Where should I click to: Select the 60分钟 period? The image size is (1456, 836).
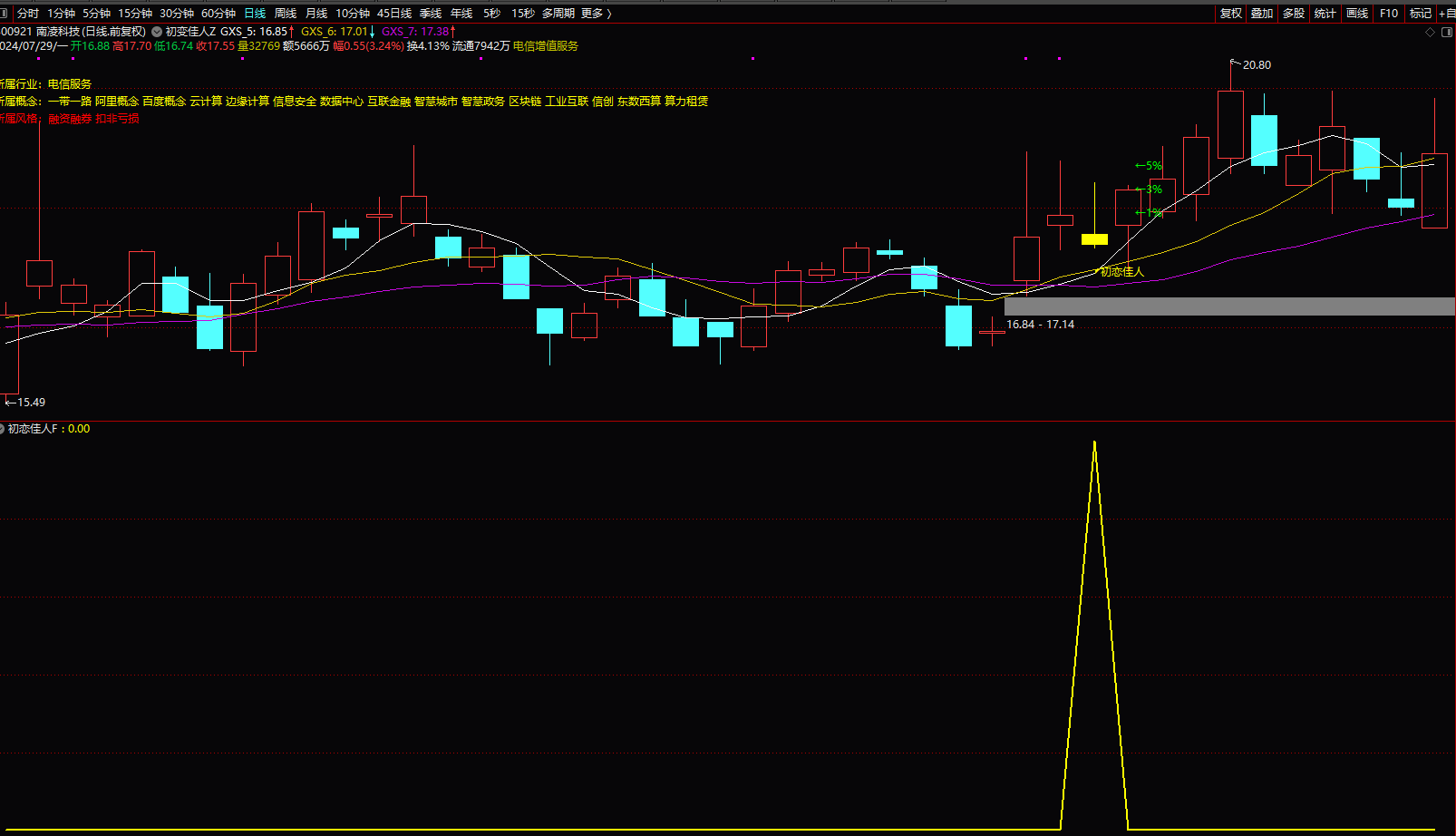(x=218, y=14)
